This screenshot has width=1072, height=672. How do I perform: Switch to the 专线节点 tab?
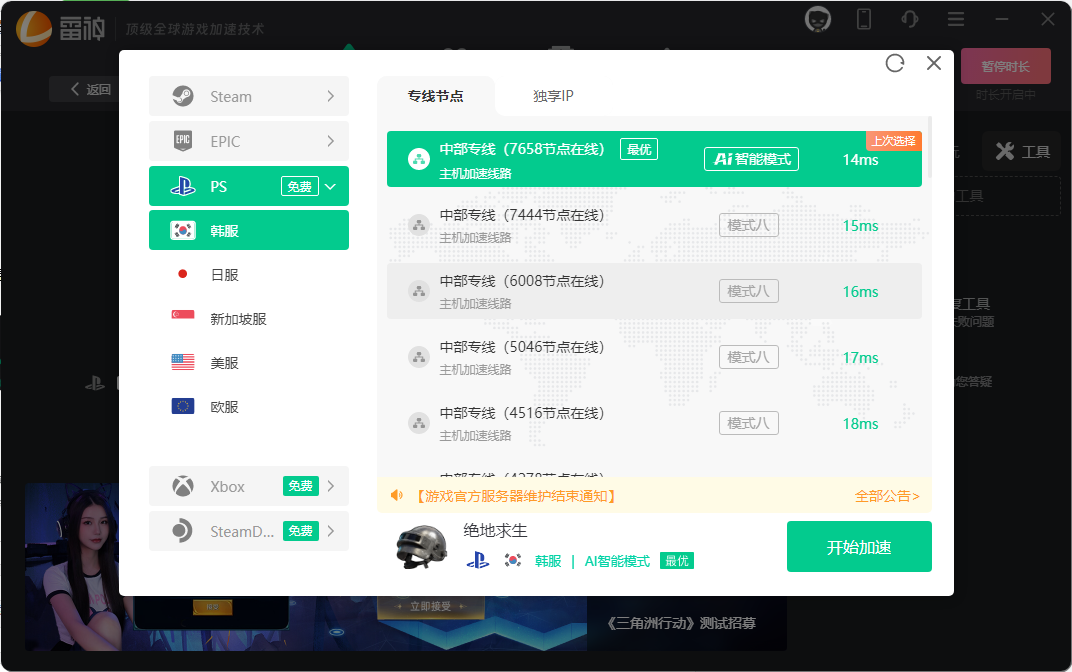[436, 96]
